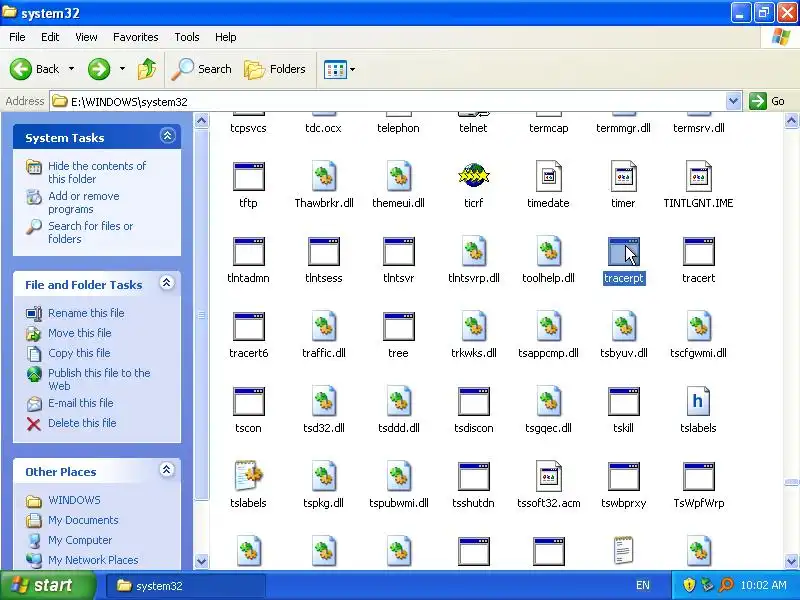Click the green Forward arrow button
This screenshot has width=800, height=600.
click(x=99, y=69)
